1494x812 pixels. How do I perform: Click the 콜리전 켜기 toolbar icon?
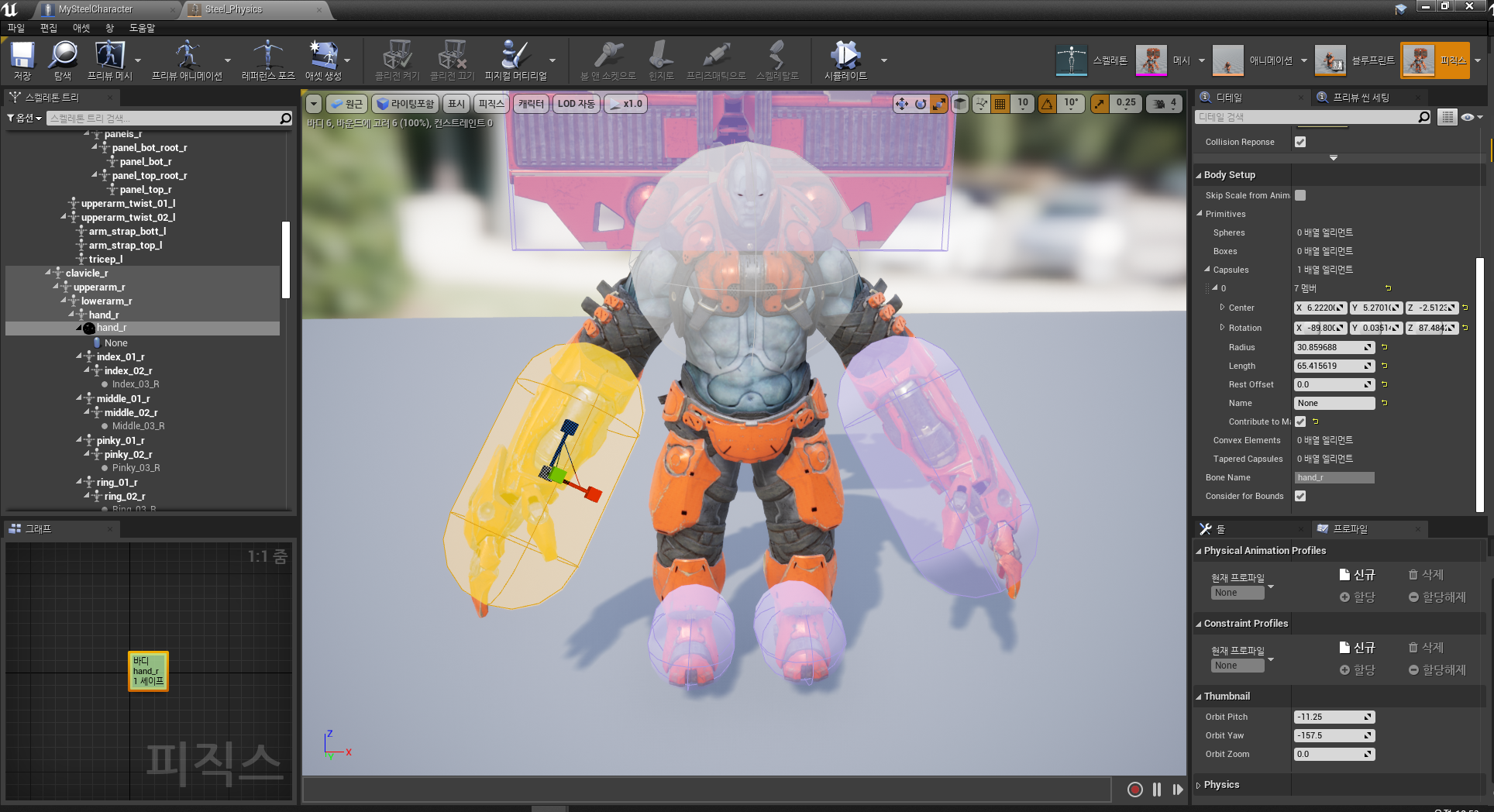(398, 60)
